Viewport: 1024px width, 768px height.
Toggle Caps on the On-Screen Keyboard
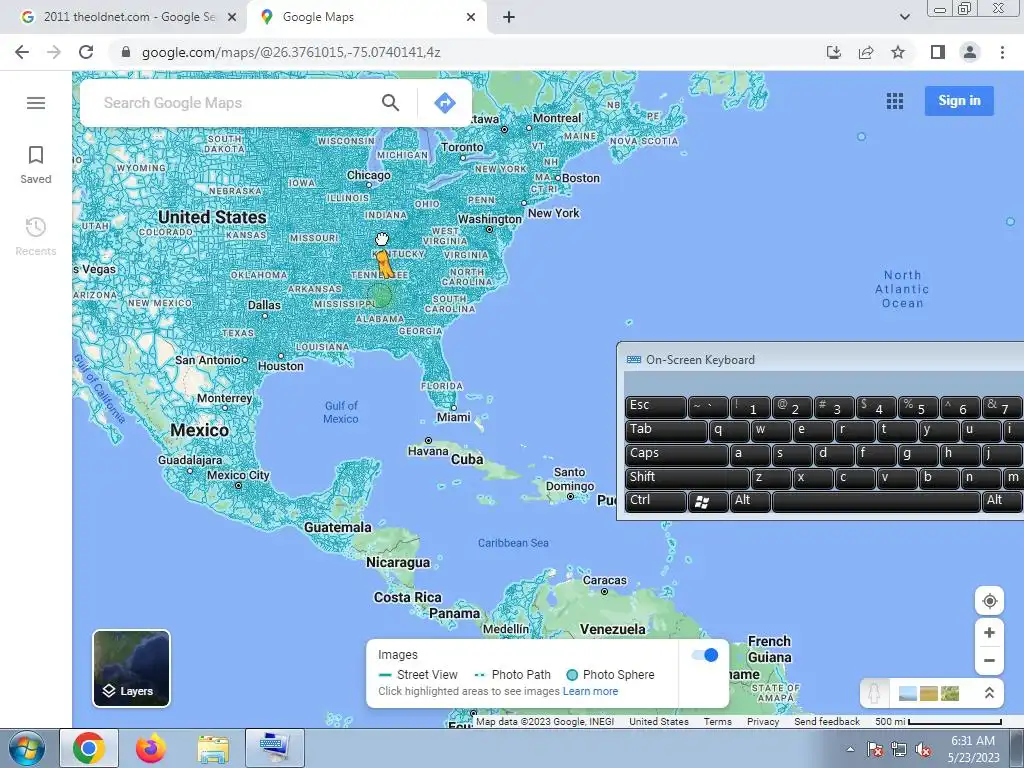click(676, 455)
